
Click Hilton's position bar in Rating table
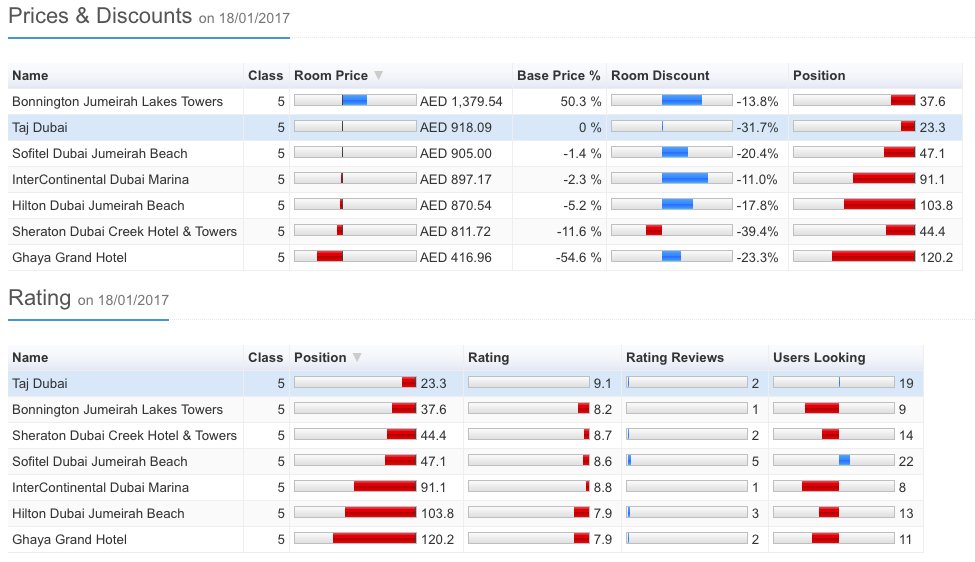pyautogui.click(x=380, y=512)
